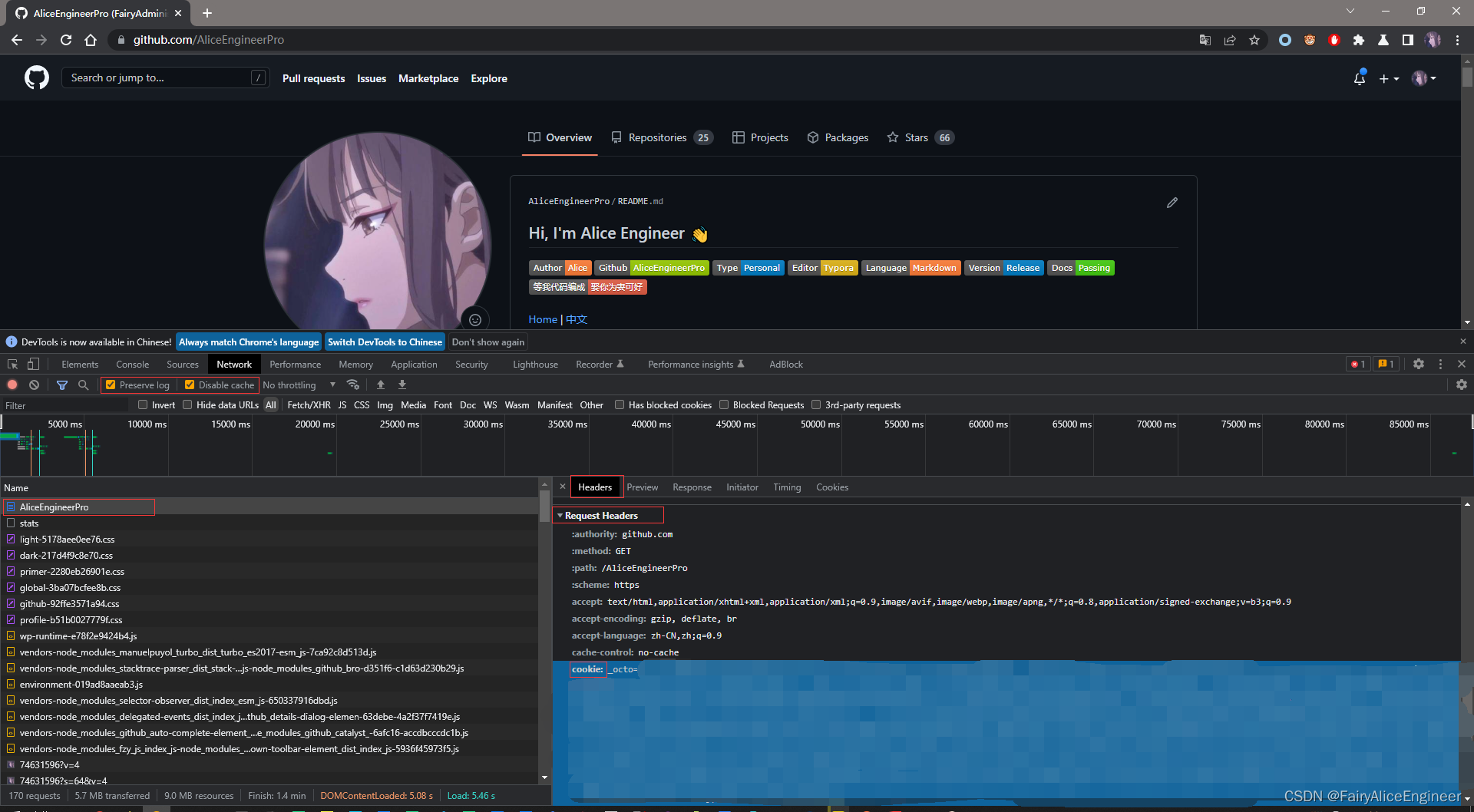Export HAR file download icon
1474x812 pixels.
coord(402,385)
